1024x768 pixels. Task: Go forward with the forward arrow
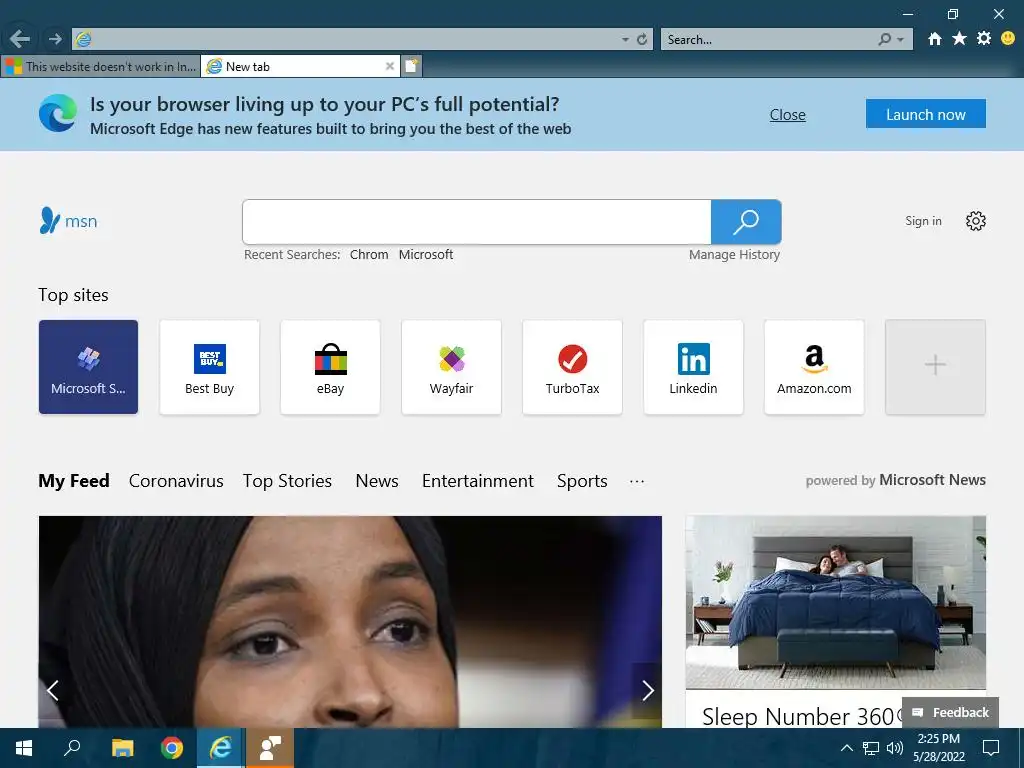pyautogui.click(x=55, y=39)
